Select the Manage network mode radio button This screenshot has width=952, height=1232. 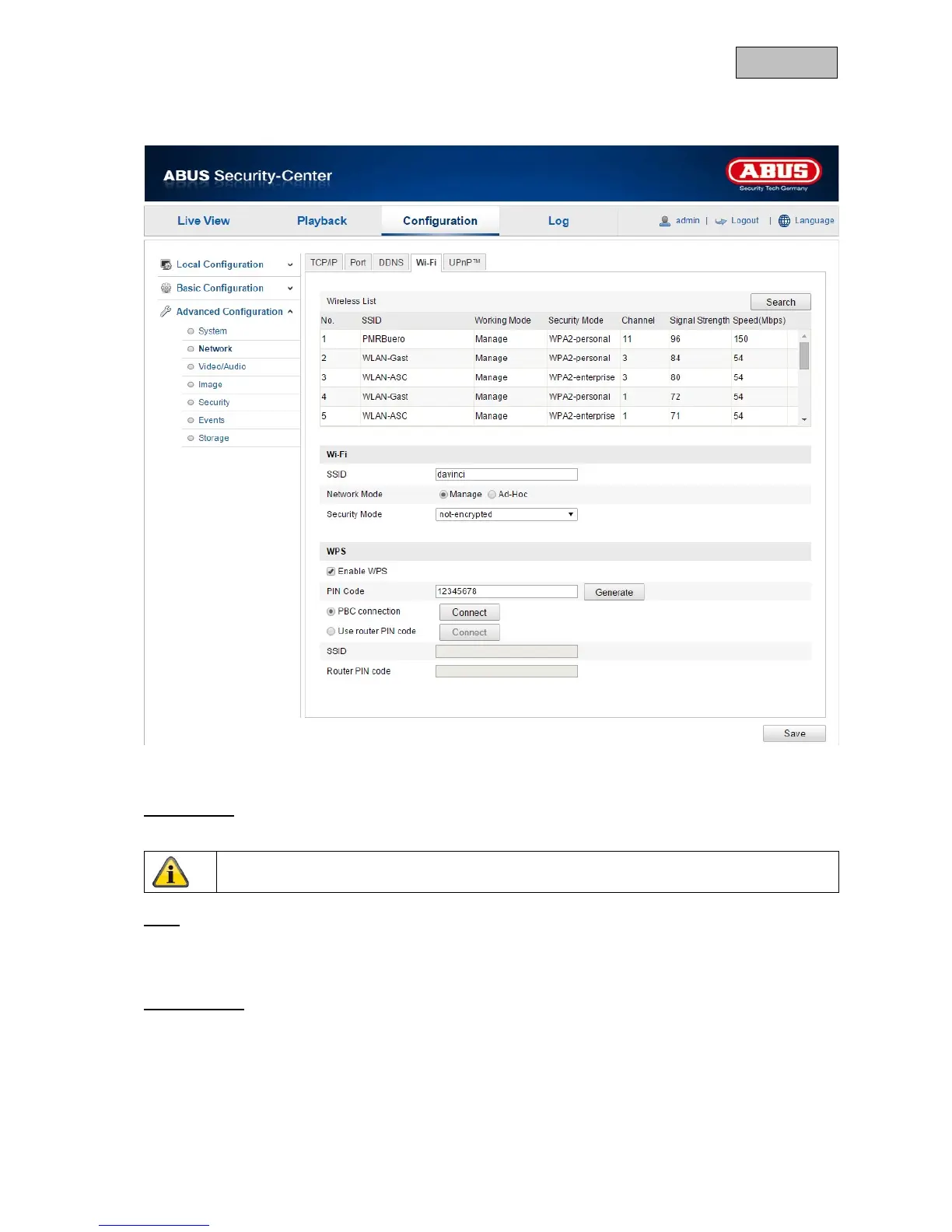tap(443, 495)
